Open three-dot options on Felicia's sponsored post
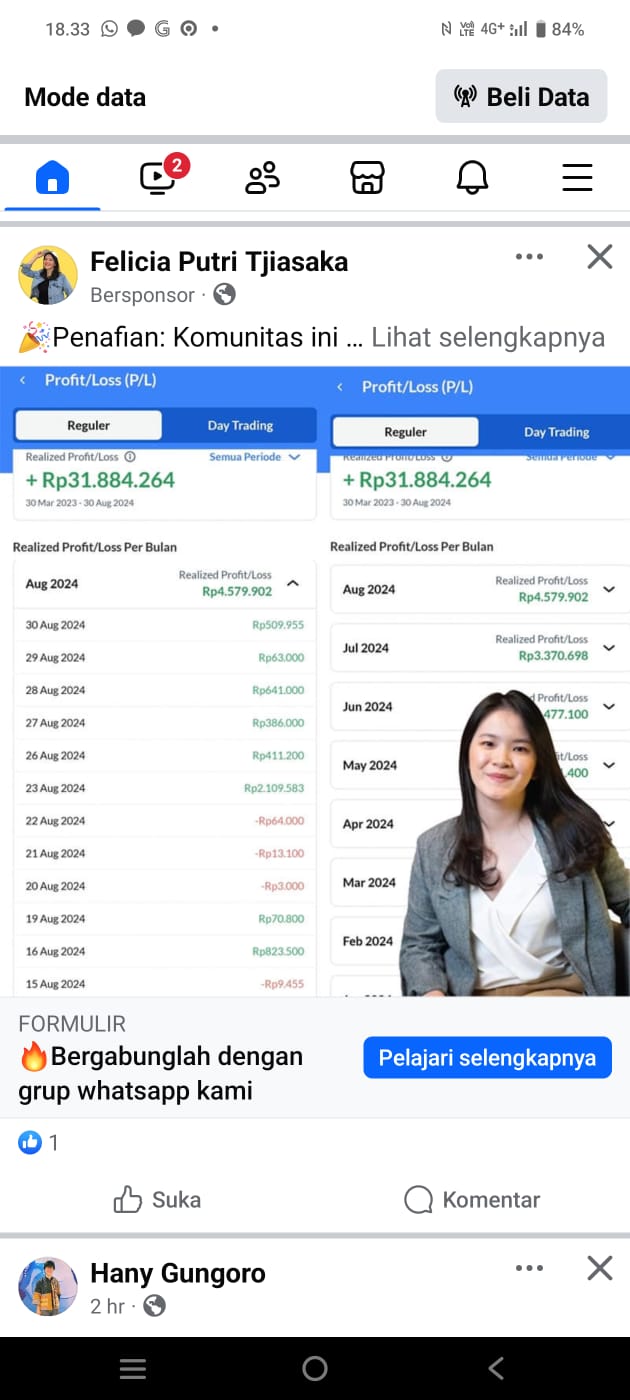The width and height of the screenshot is (630, 1400). [x=529, y=257]
